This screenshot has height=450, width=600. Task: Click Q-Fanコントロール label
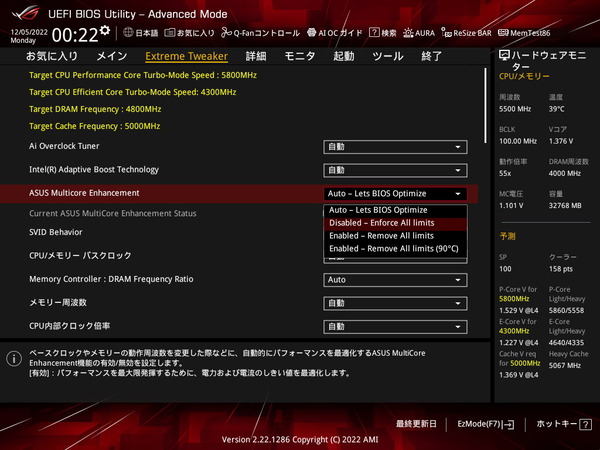point(267,33)
